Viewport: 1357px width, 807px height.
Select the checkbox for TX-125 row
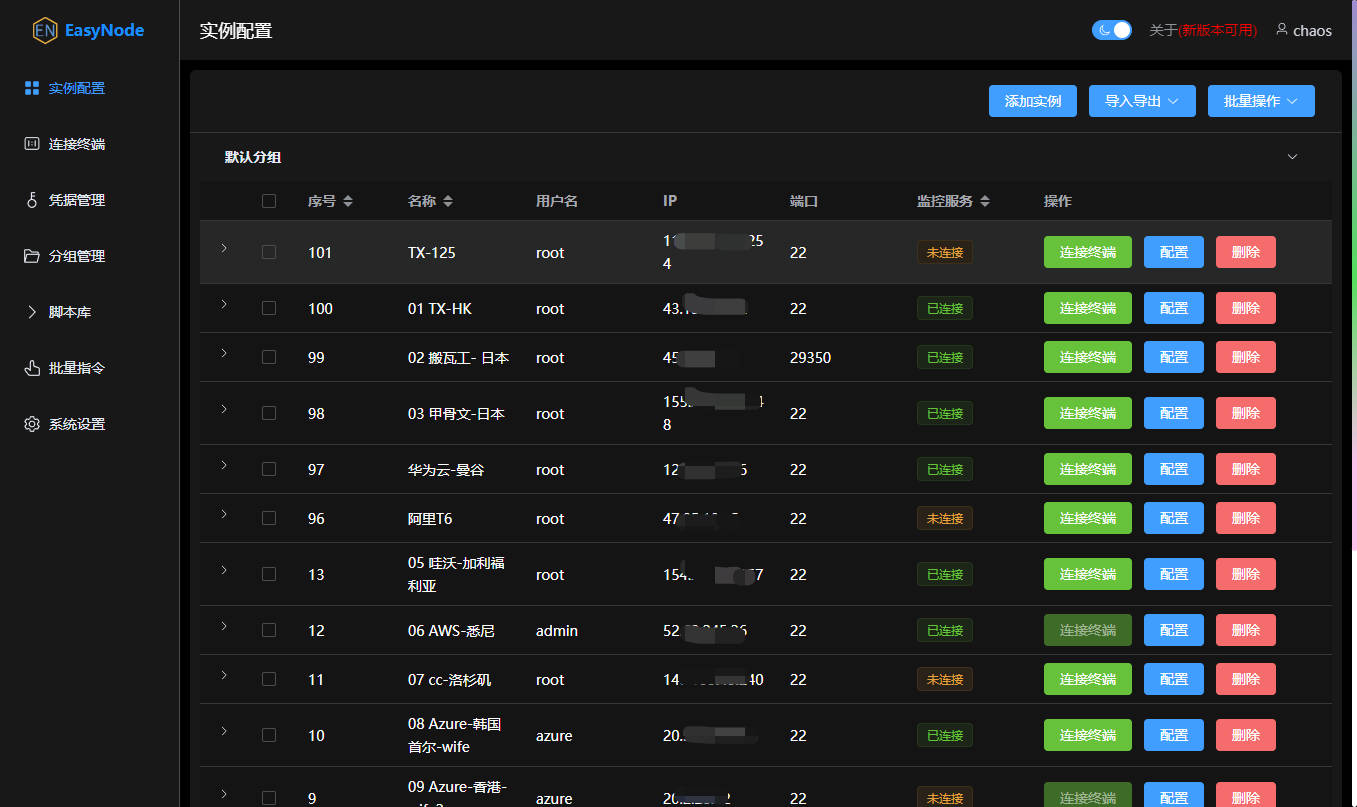pos(269,252)
